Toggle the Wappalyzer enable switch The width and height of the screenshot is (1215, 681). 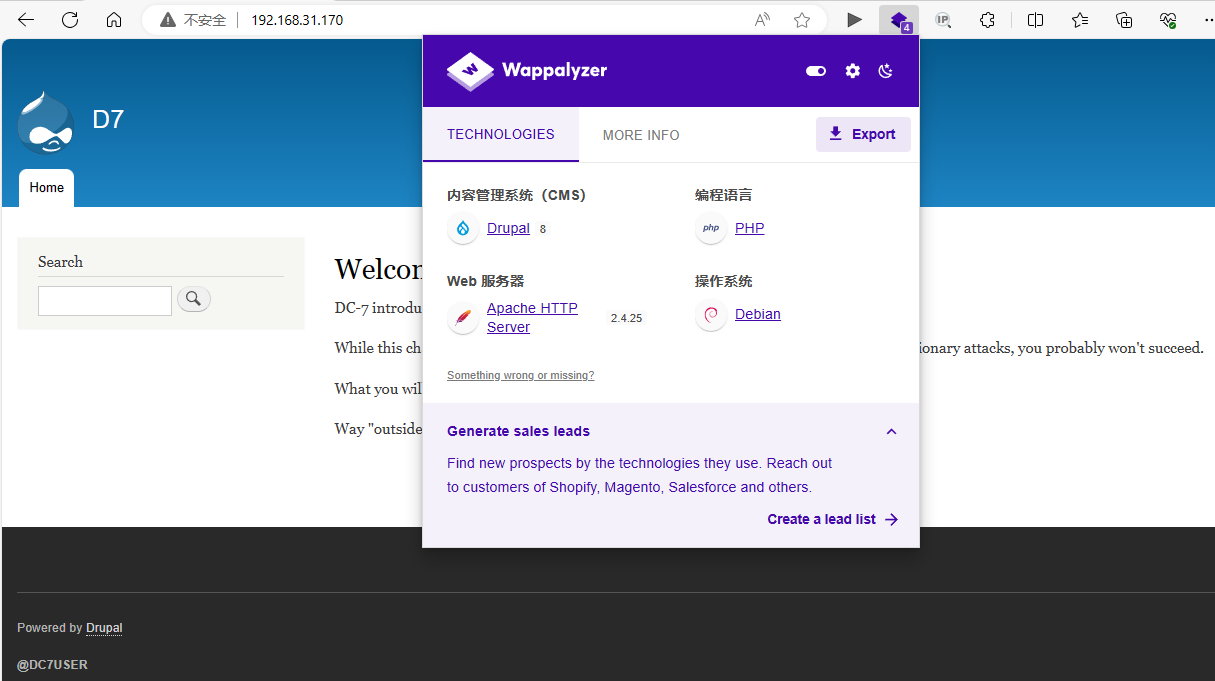(816, 71)
